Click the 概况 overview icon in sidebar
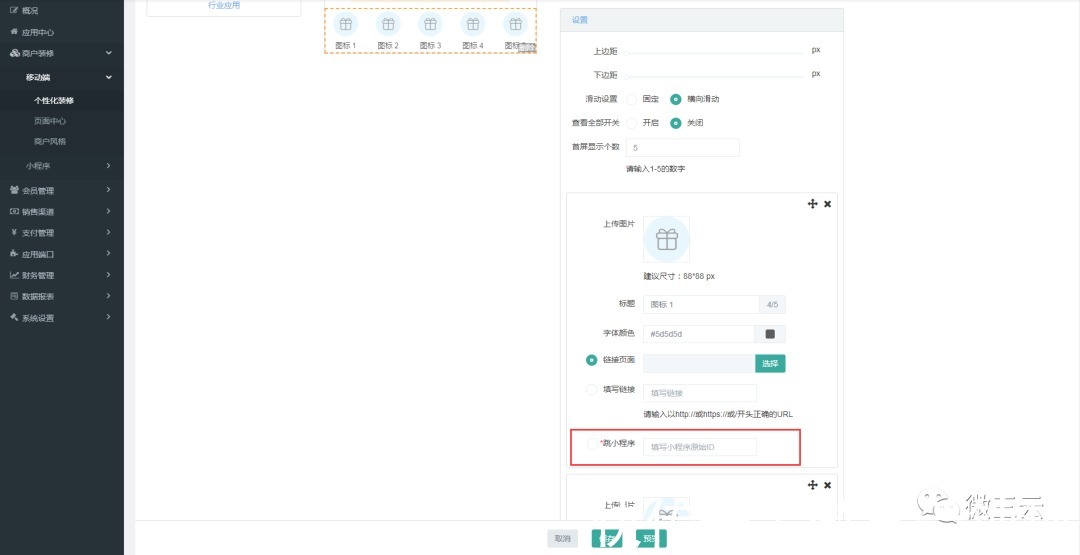 point(14,10)
